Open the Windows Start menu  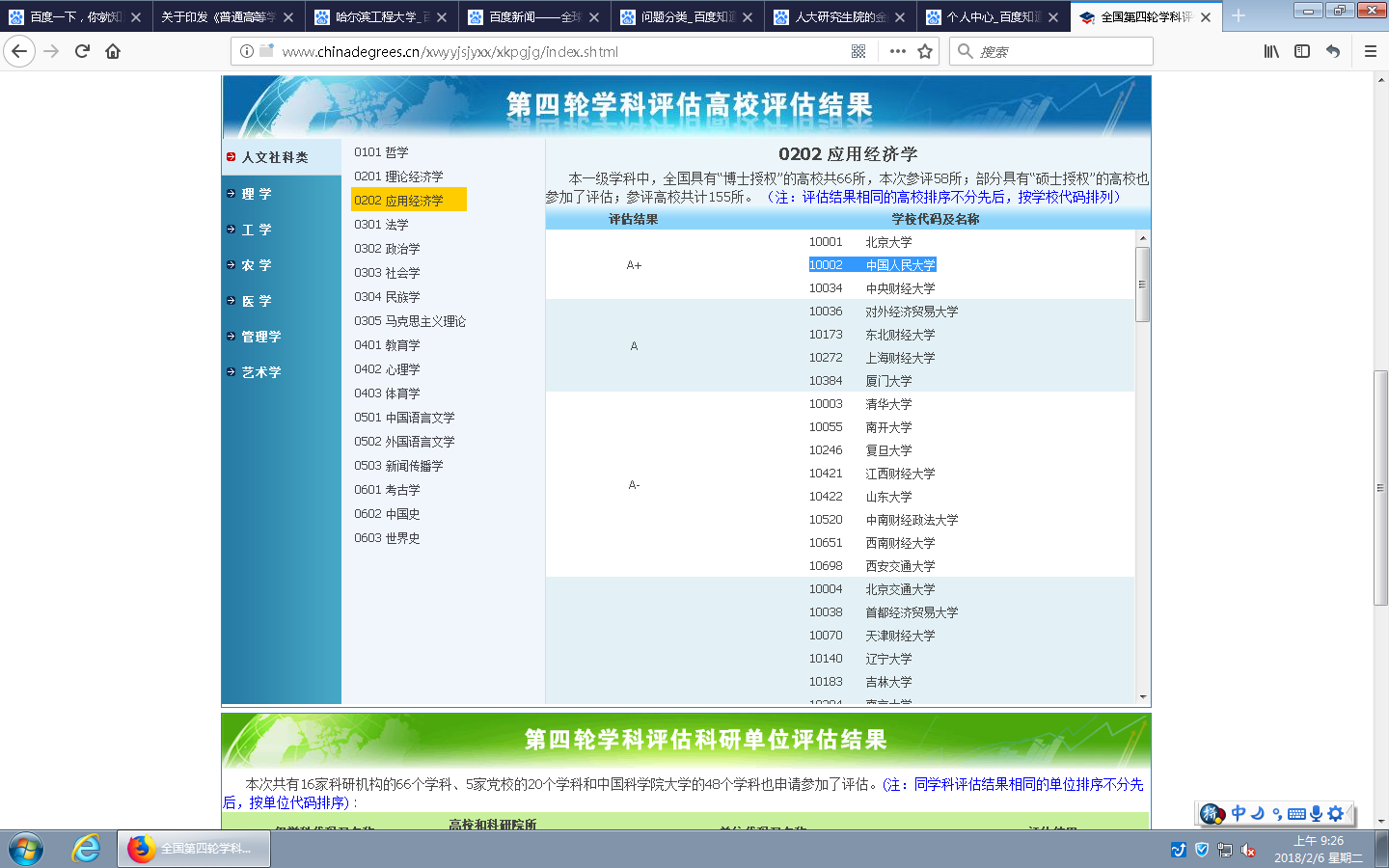click(26, 849)
